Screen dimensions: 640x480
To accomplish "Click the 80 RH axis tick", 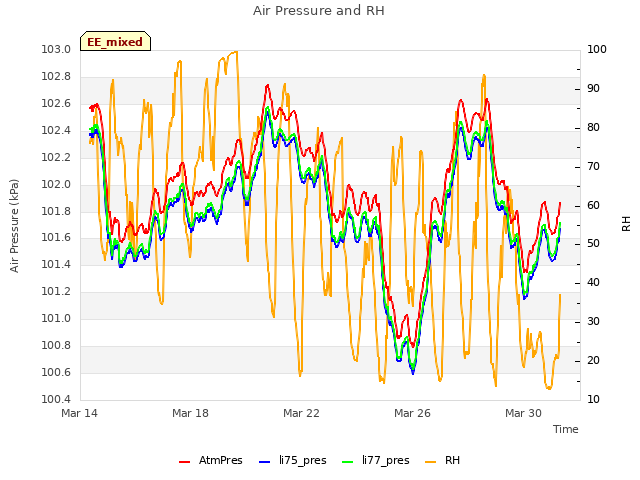I will pos(593,127).
